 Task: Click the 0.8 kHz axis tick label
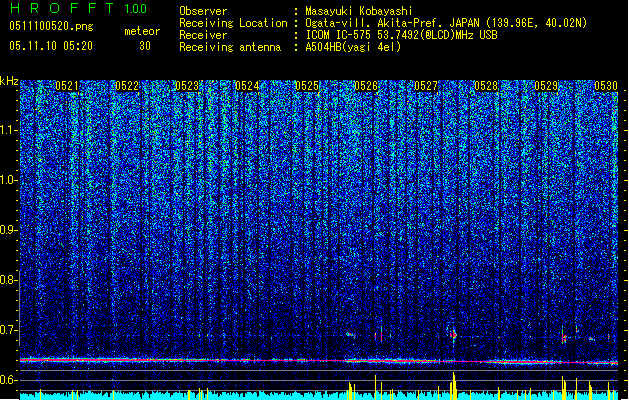[8, 280]
